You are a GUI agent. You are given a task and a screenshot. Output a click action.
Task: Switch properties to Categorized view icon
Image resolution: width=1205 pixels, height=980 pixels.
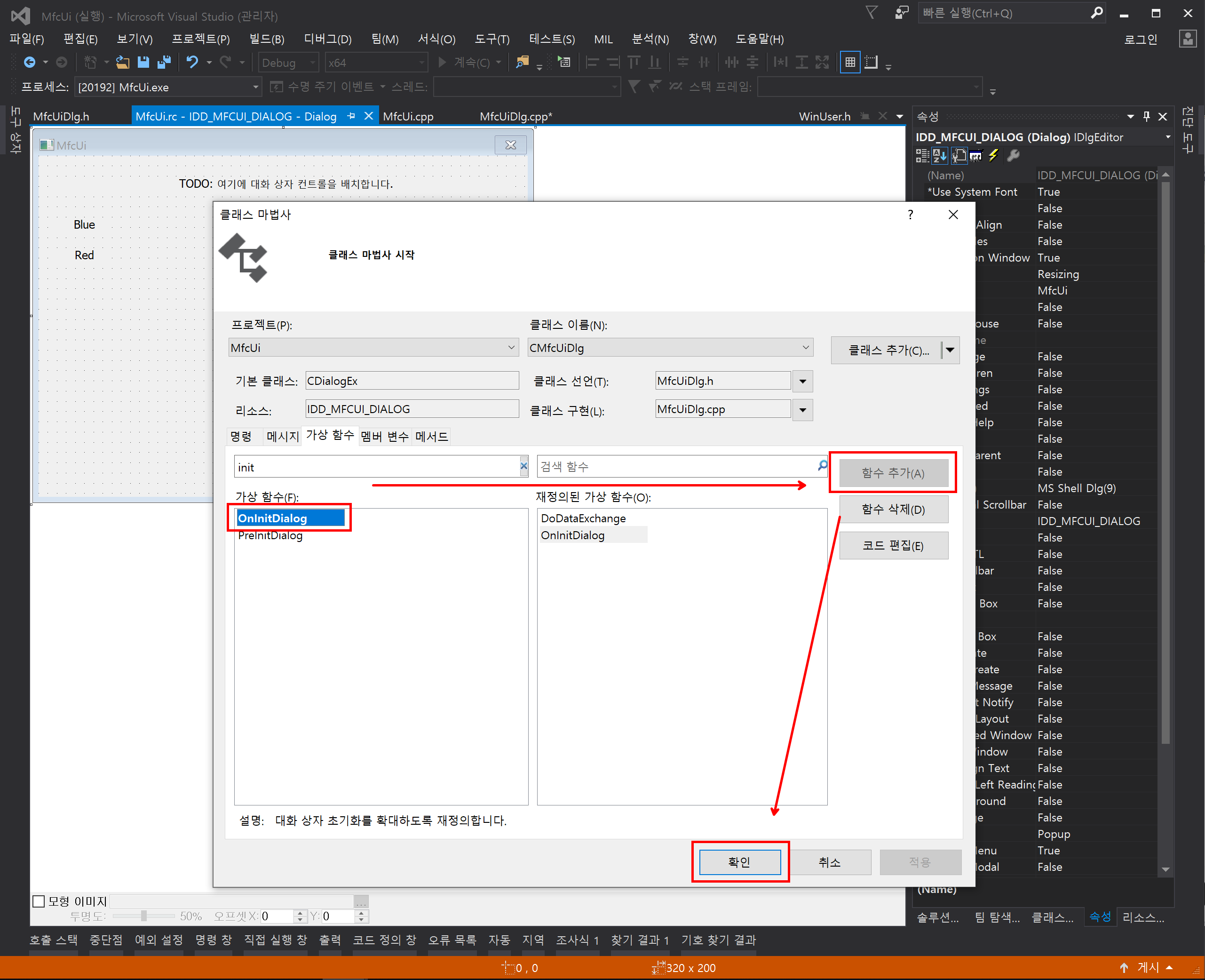[x=922, y=155]
